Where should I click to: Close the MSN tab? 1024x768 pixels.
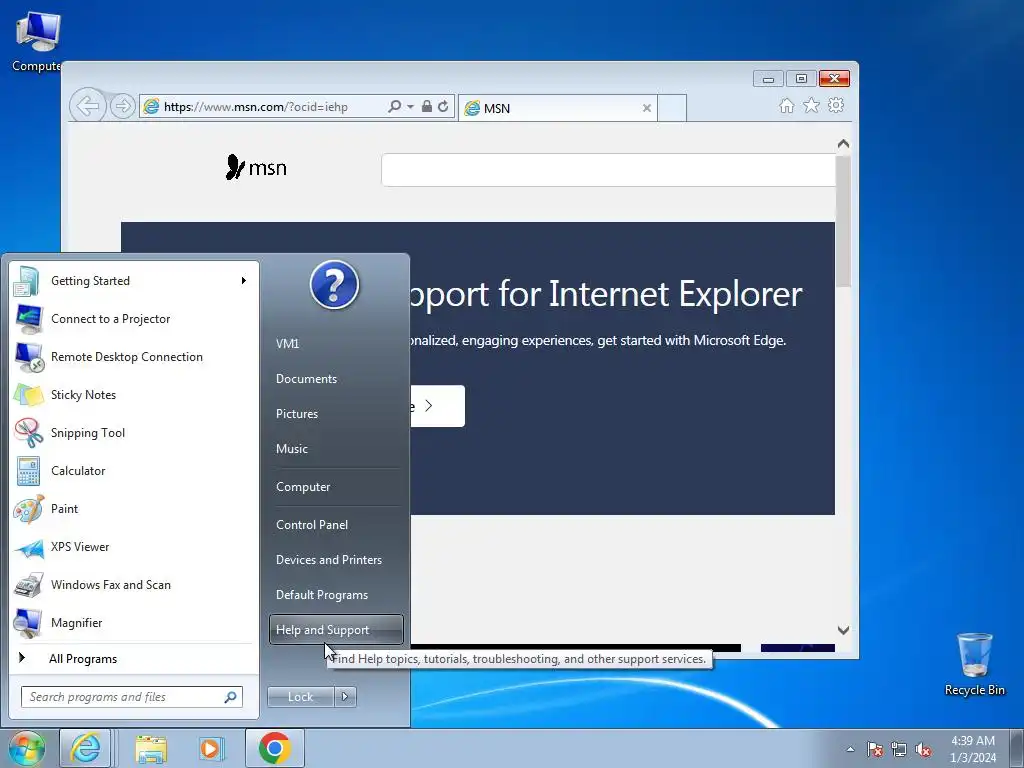pos(647,108)
